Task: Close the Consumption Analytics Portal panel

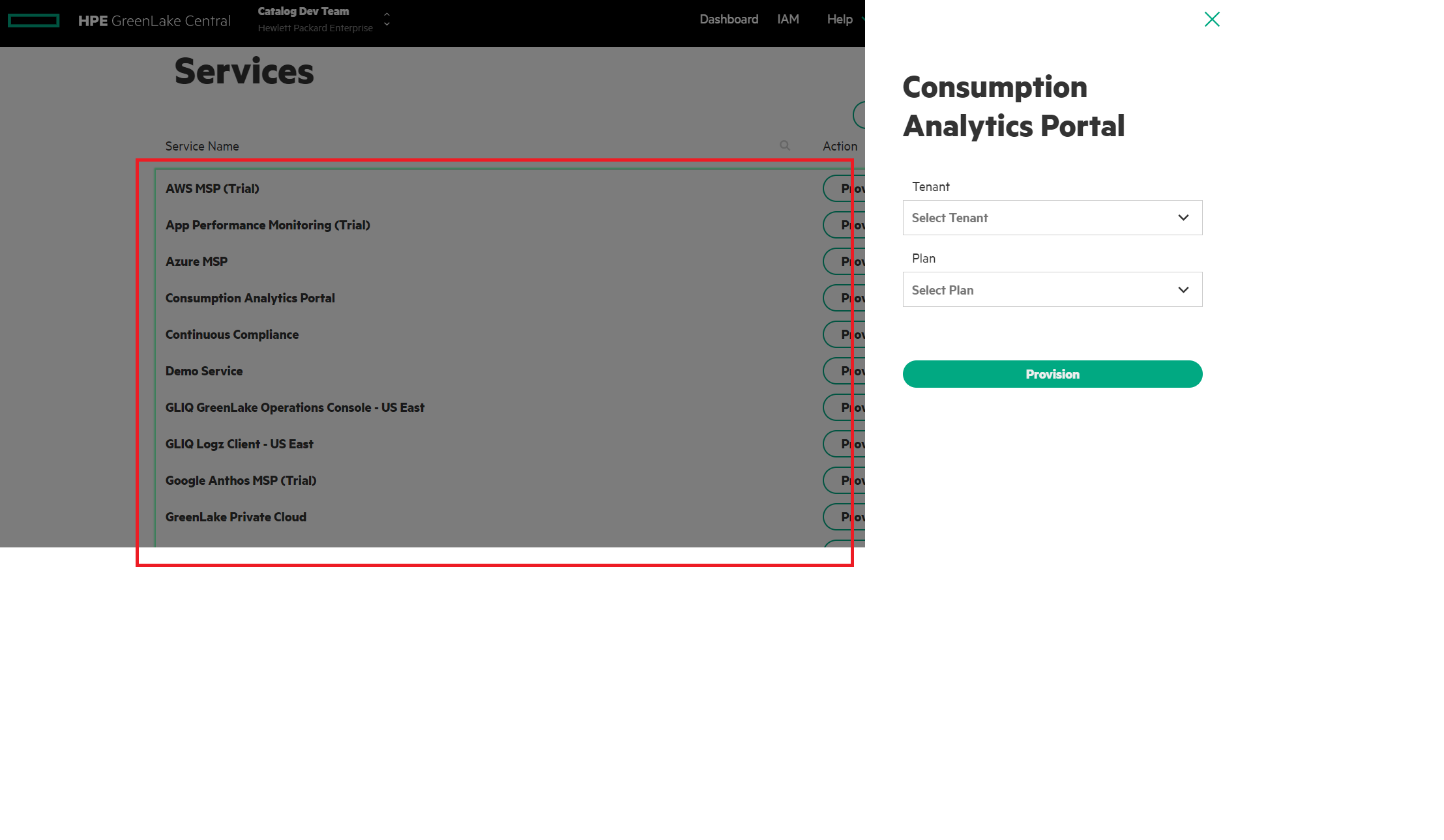Action: click(1212, 20)
